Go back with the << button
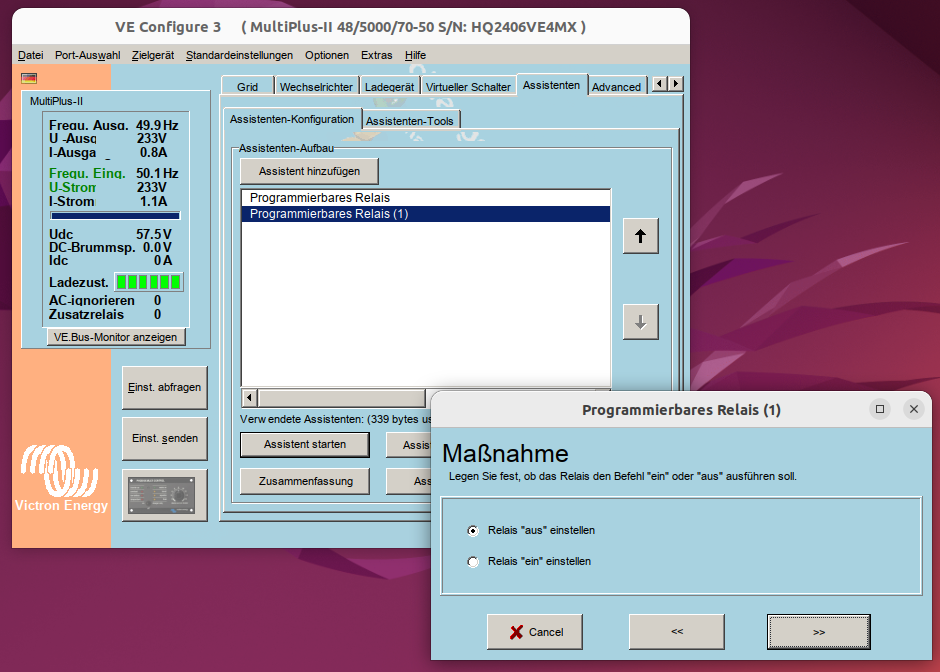Viewport: 940px width, 672px height. pos(677,632)
